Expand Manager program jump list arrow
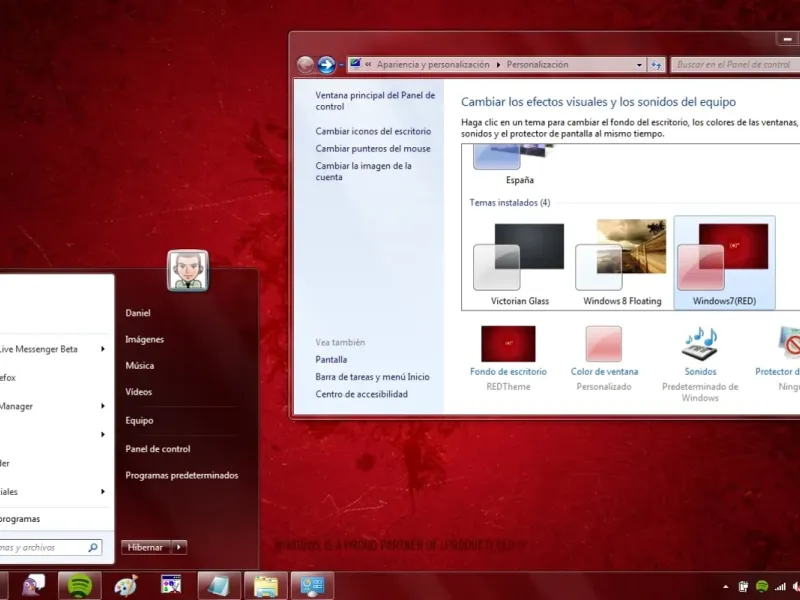 (x=103, y=406)
